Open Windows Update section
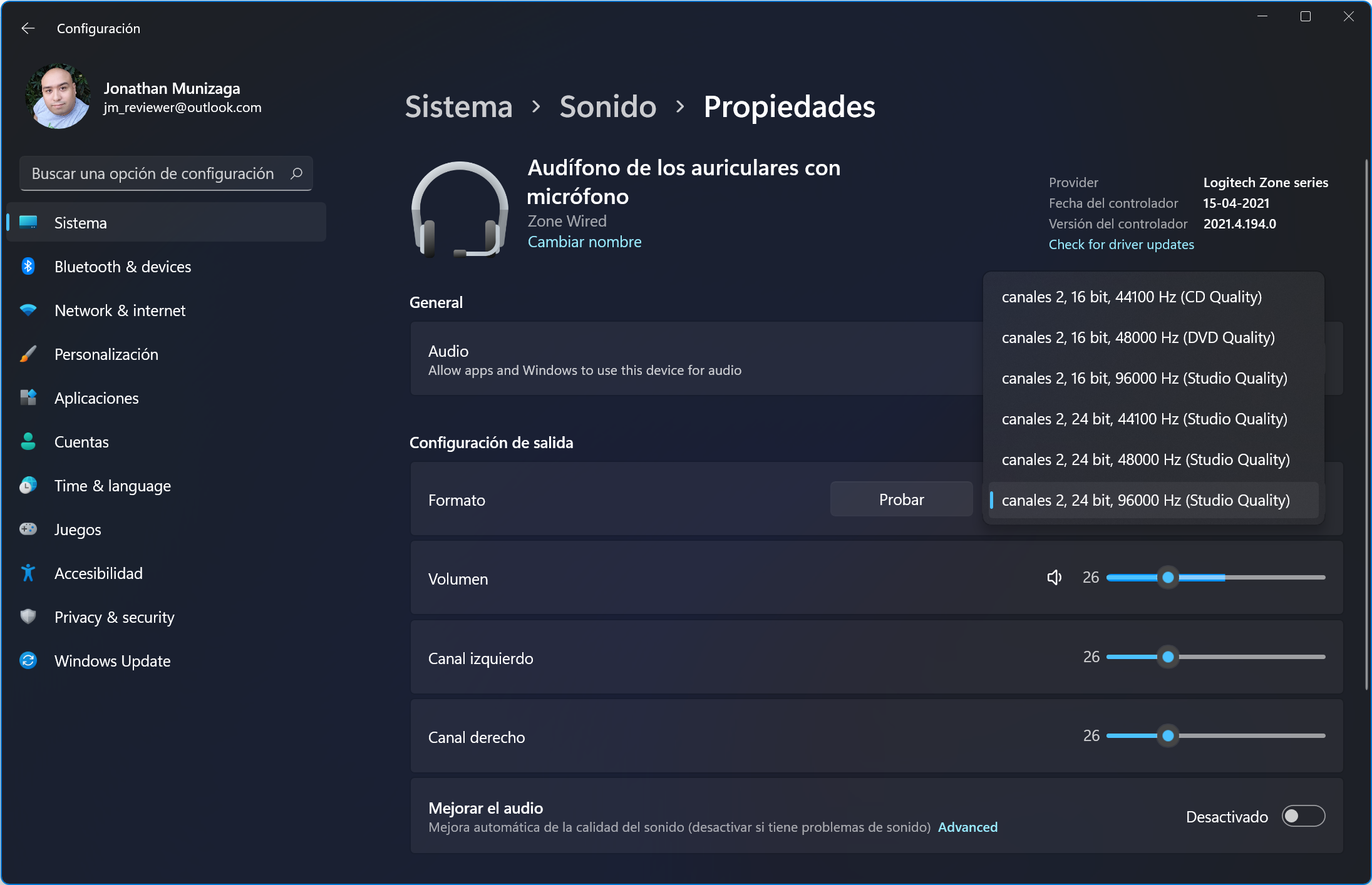Image resolution: width=1372 pixels, height=885 pixels. (112, 661)
